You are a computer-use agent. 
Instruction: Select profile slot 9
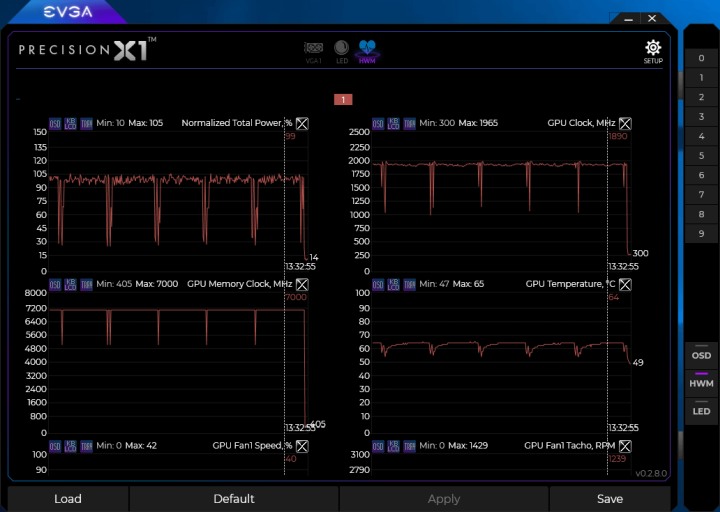coord(701,234)
